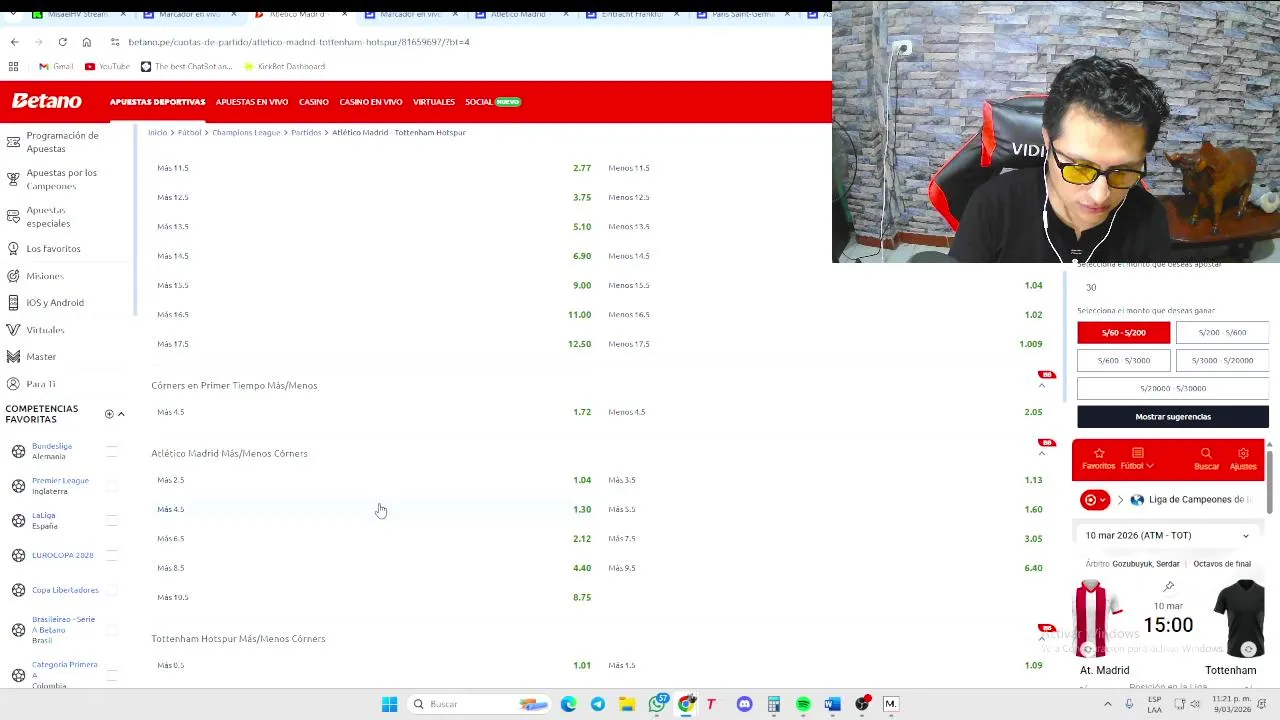Open Apuestas por los Campeones

pos(62,179)
